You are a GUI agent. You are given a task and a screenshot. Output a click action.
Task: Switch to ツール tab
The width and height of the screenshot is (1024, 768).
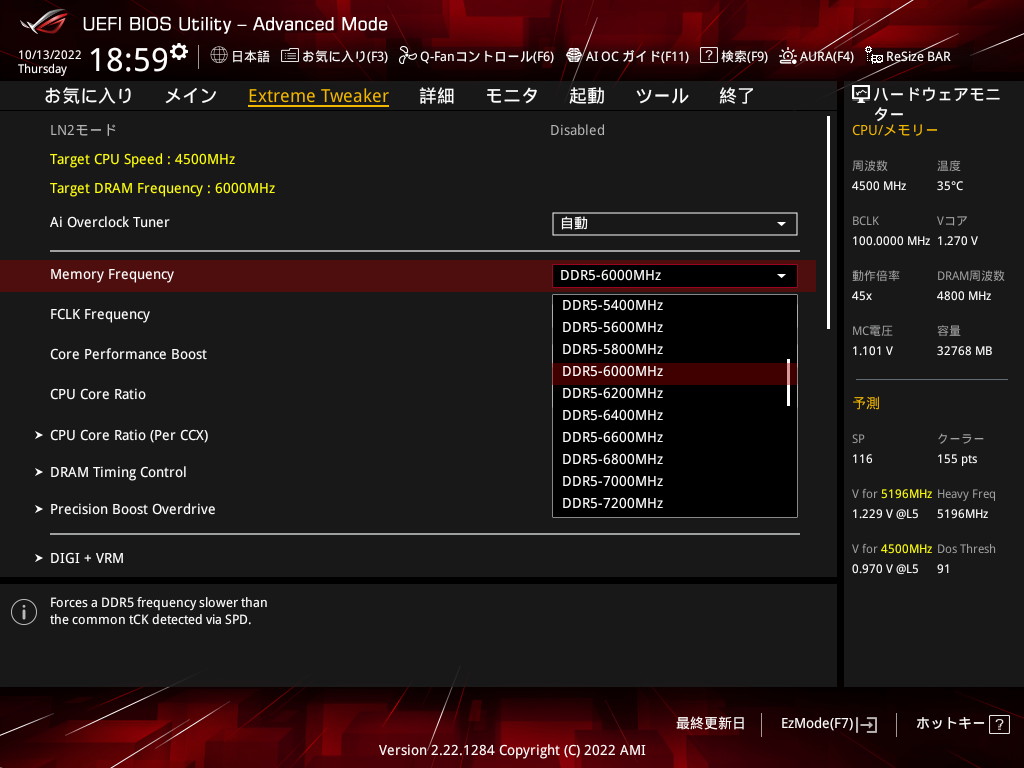click(662, 95)
